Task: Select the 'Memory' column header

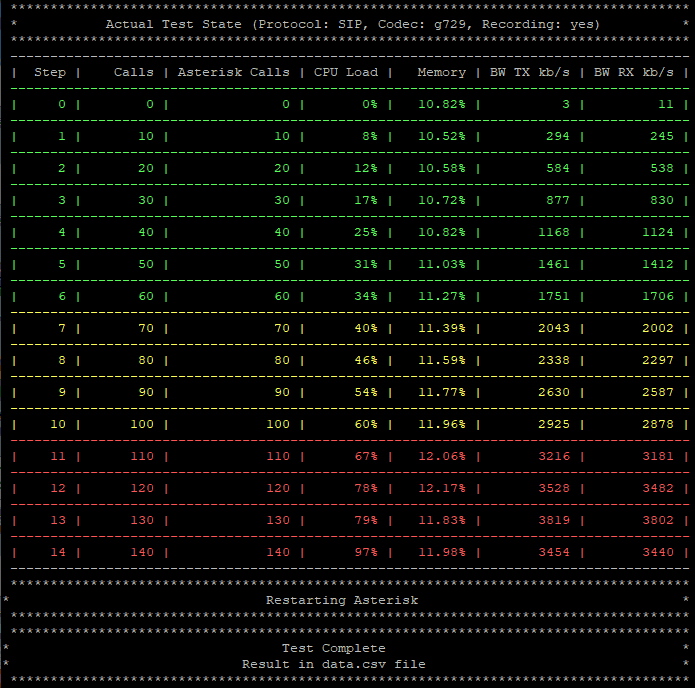Action: click(441, 72)
